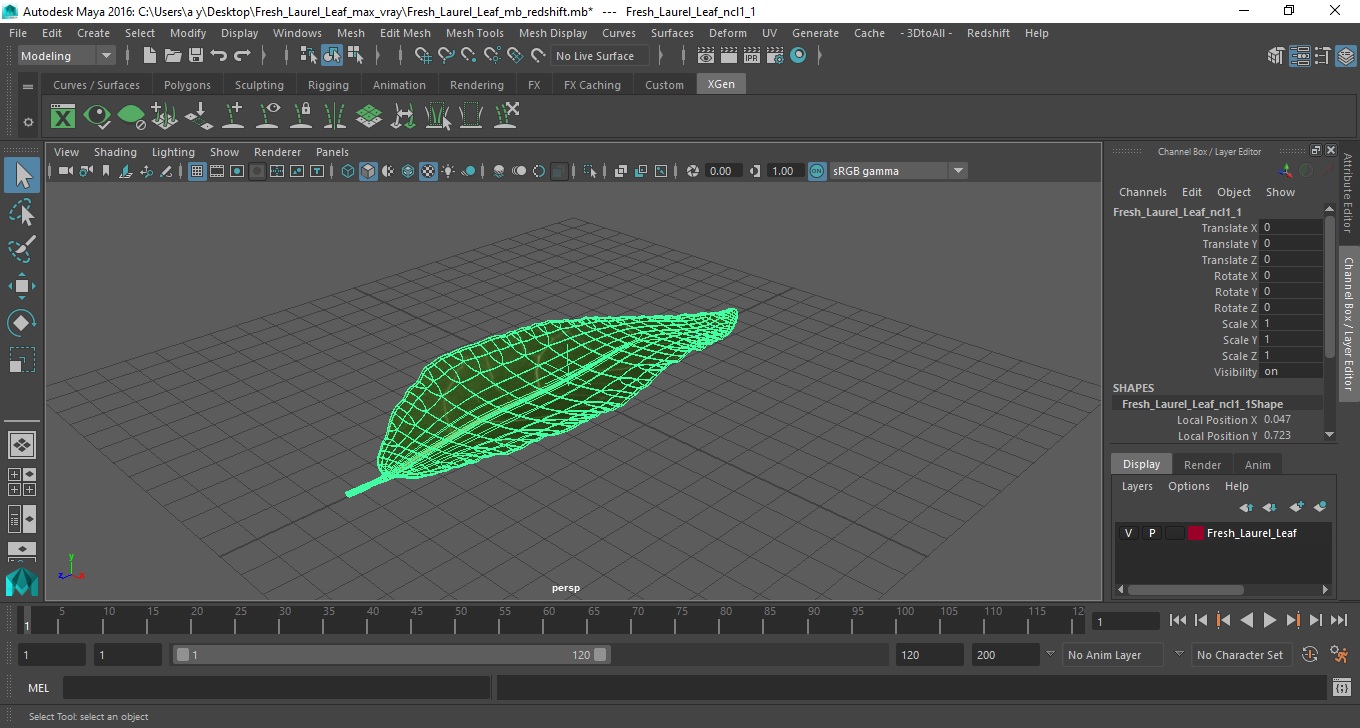Switch to the Rendering shelf tab

pos(477,85)
